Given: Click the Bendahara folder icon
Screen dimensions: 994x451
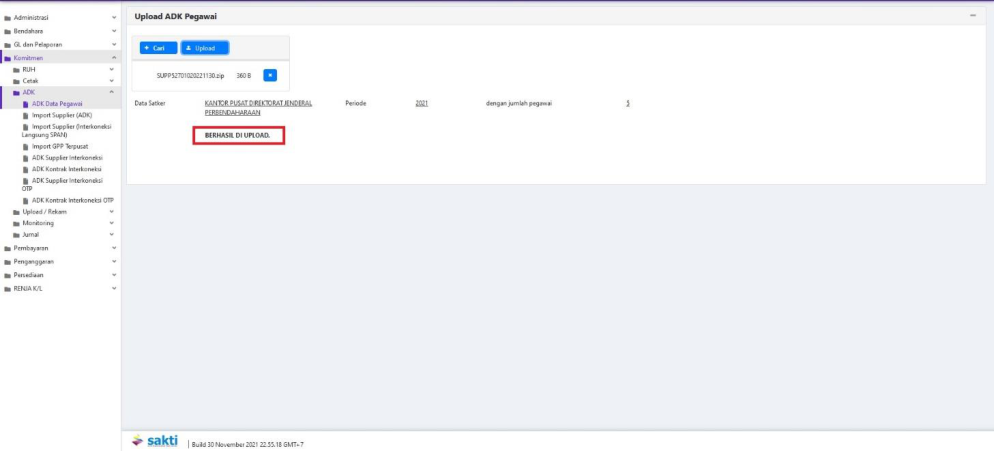Looking at the screenshot, I should point(7,32).
